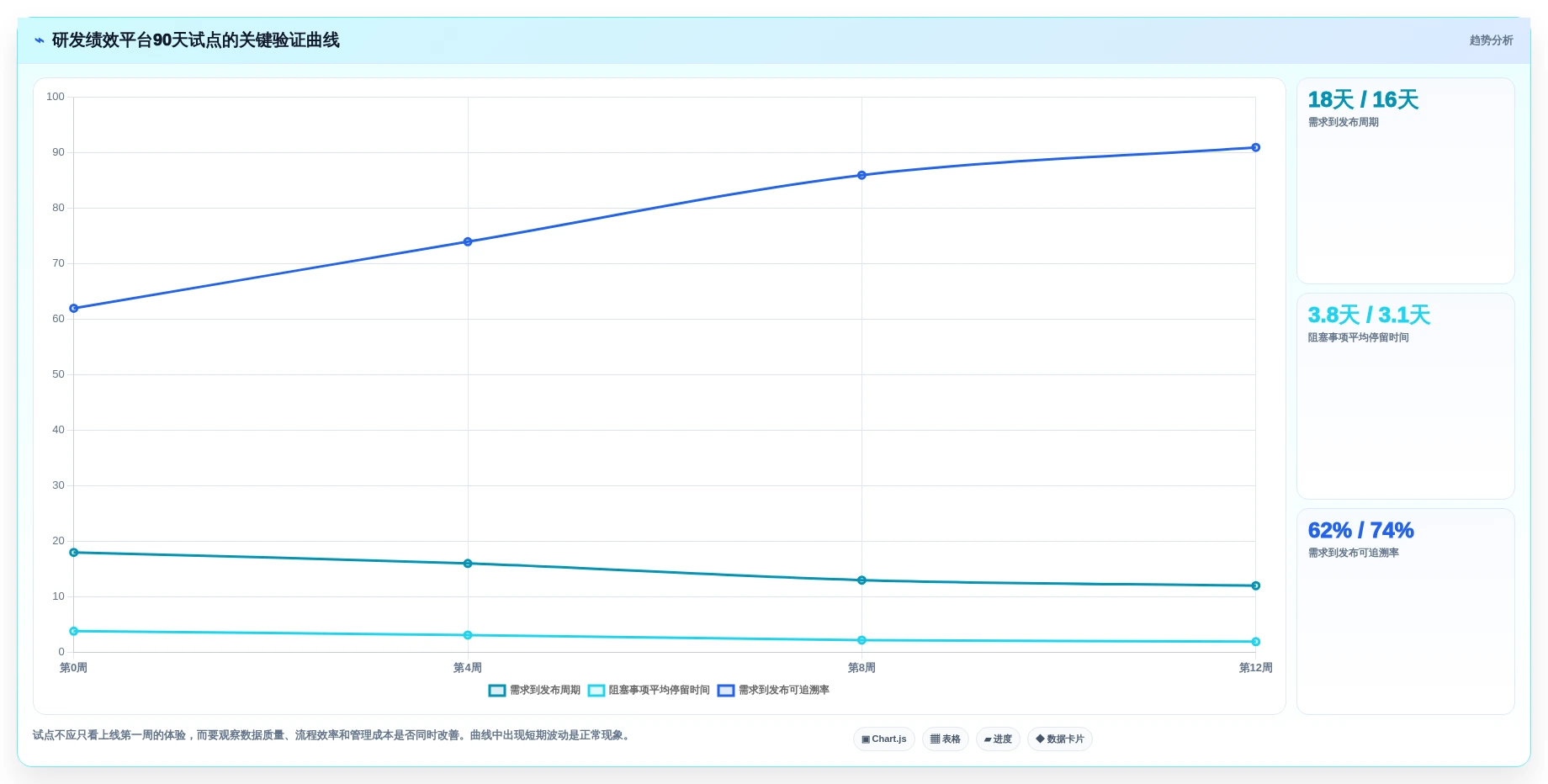
Task: Click the 62% / 74% card value
Action: click(1360, 531)
